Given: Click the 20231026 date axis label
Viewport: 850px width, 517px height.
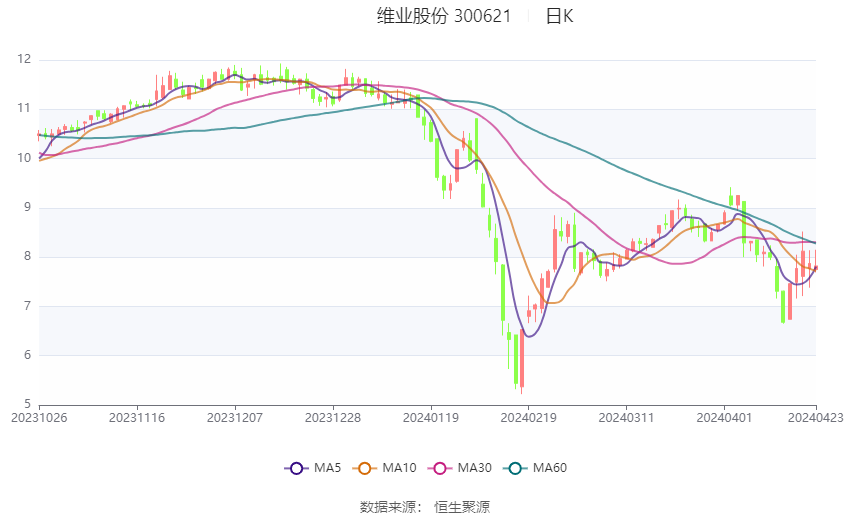Looking at the screenshot, I should [39, 418].
